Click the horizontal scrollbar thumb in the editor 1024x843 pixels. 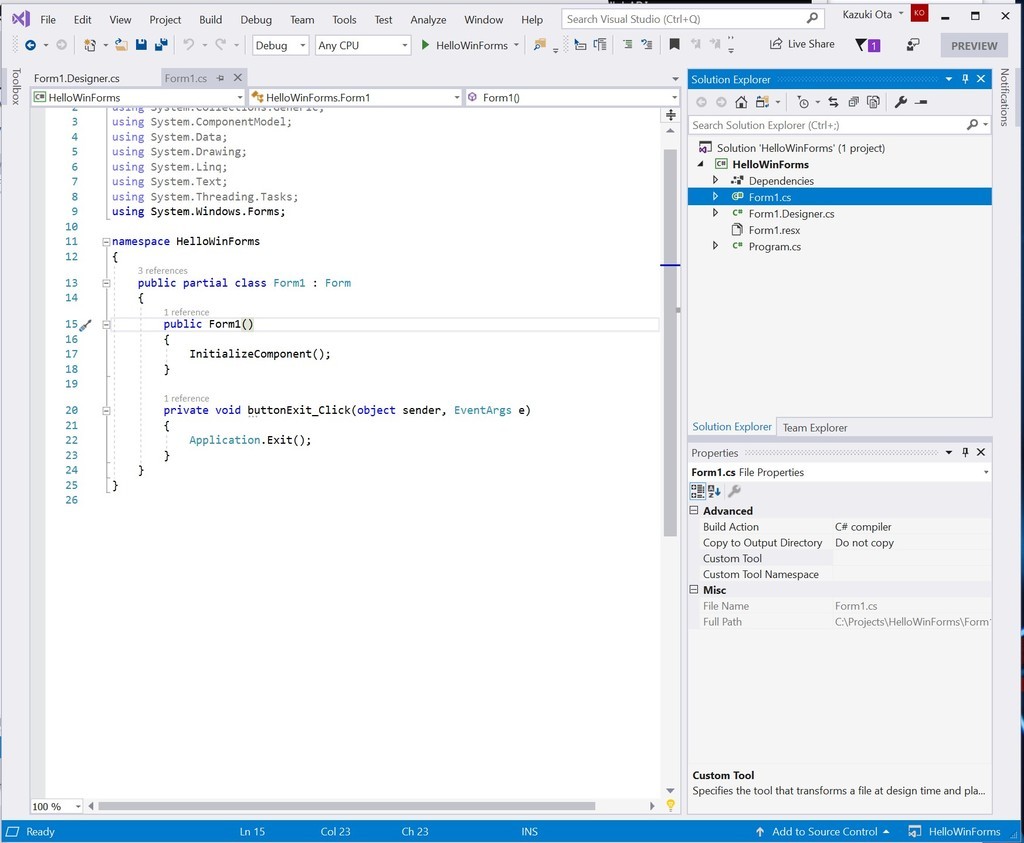pos(346,806)
